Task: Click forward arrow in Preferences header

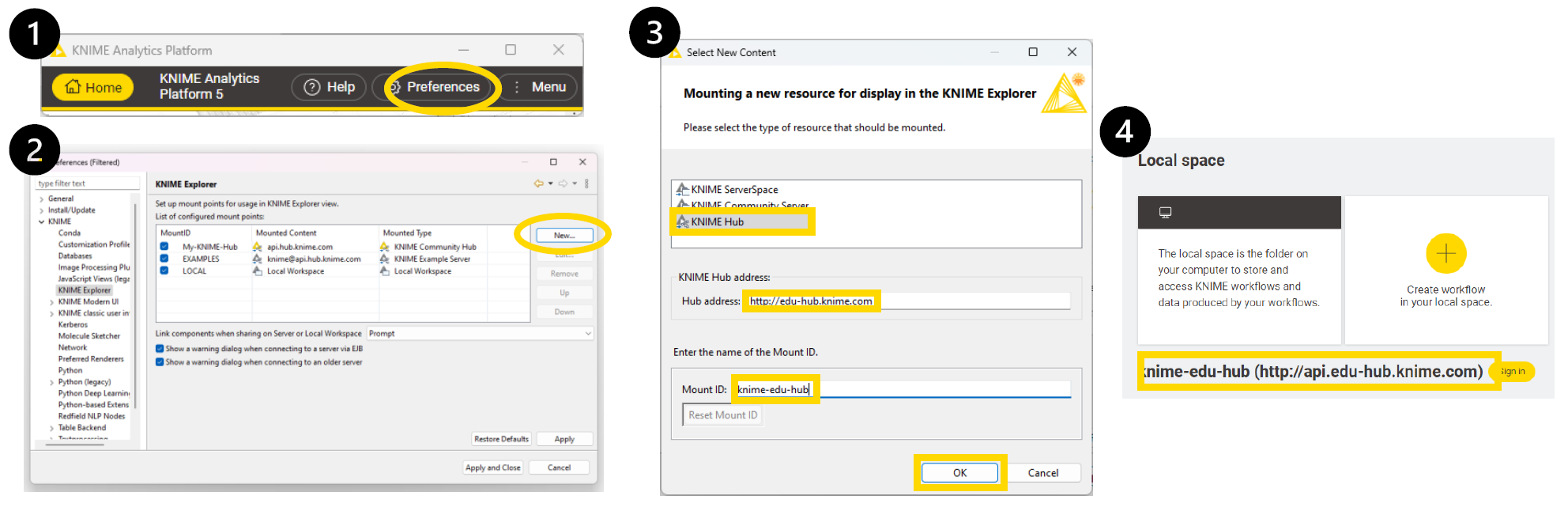Action: pyautogui.click(x=563, y=184)
